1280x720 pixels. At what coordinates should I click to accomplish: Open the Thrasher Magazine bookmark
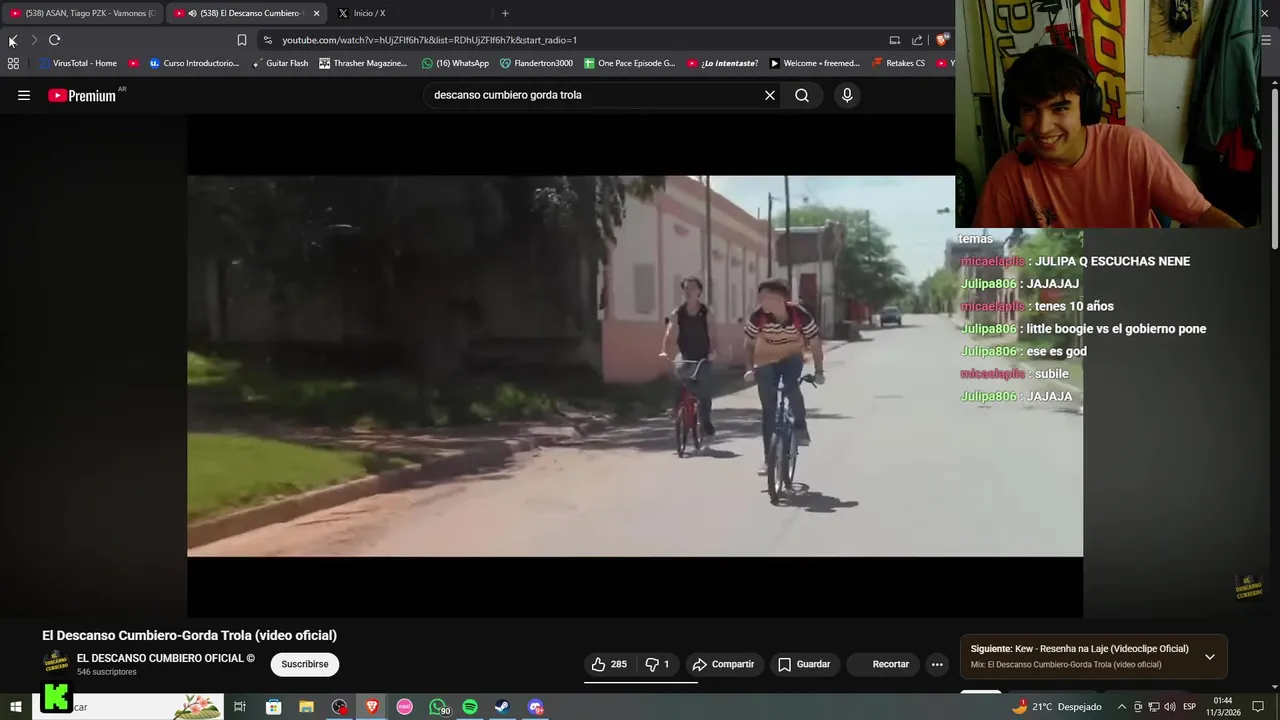363,63
